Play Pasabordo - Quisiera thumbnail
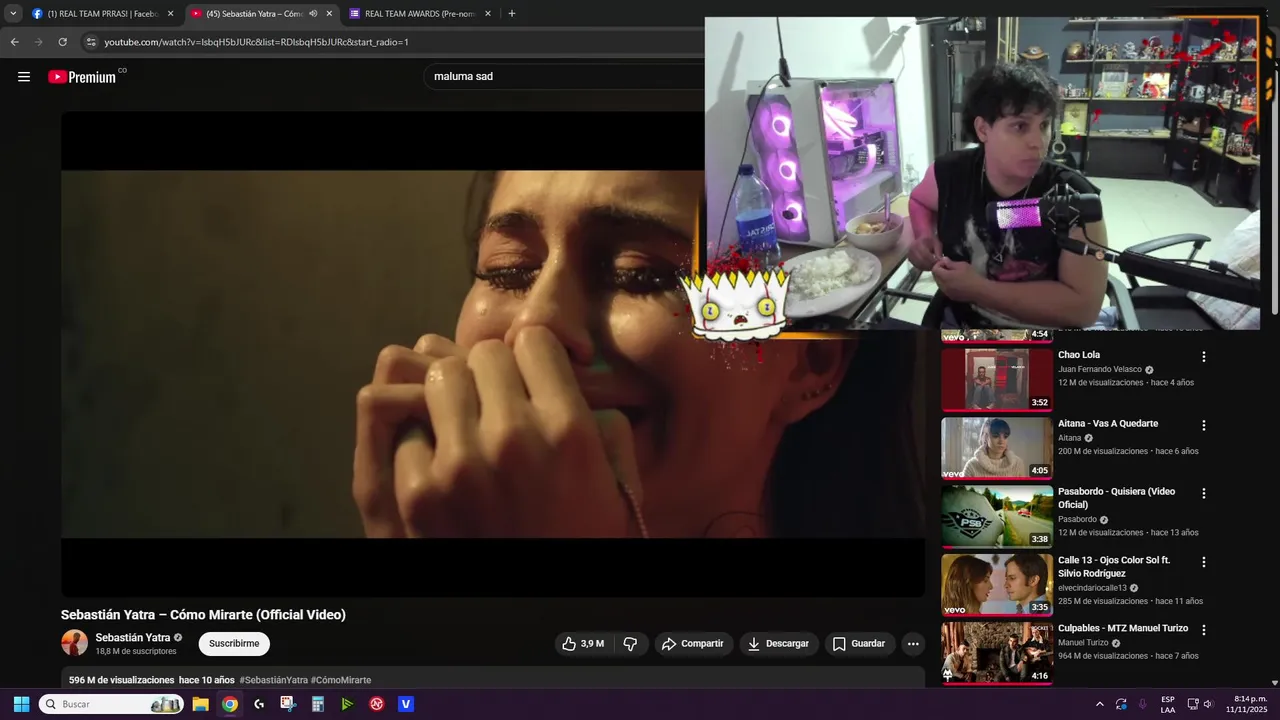This screenshot has width=1280, height=720. [997, 516]
